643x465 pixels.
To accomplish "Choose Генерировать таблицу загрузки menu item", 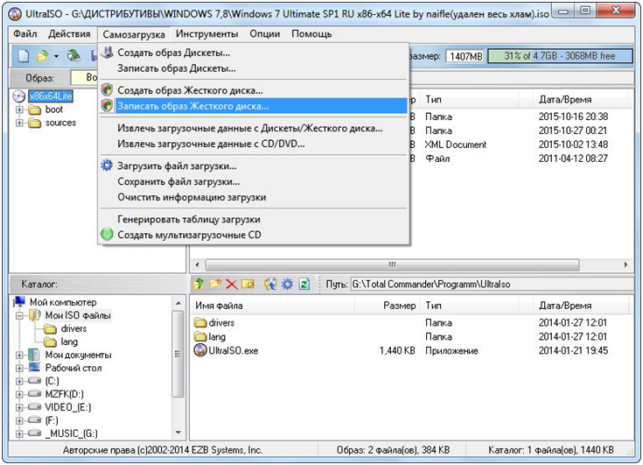I will 253,219.
